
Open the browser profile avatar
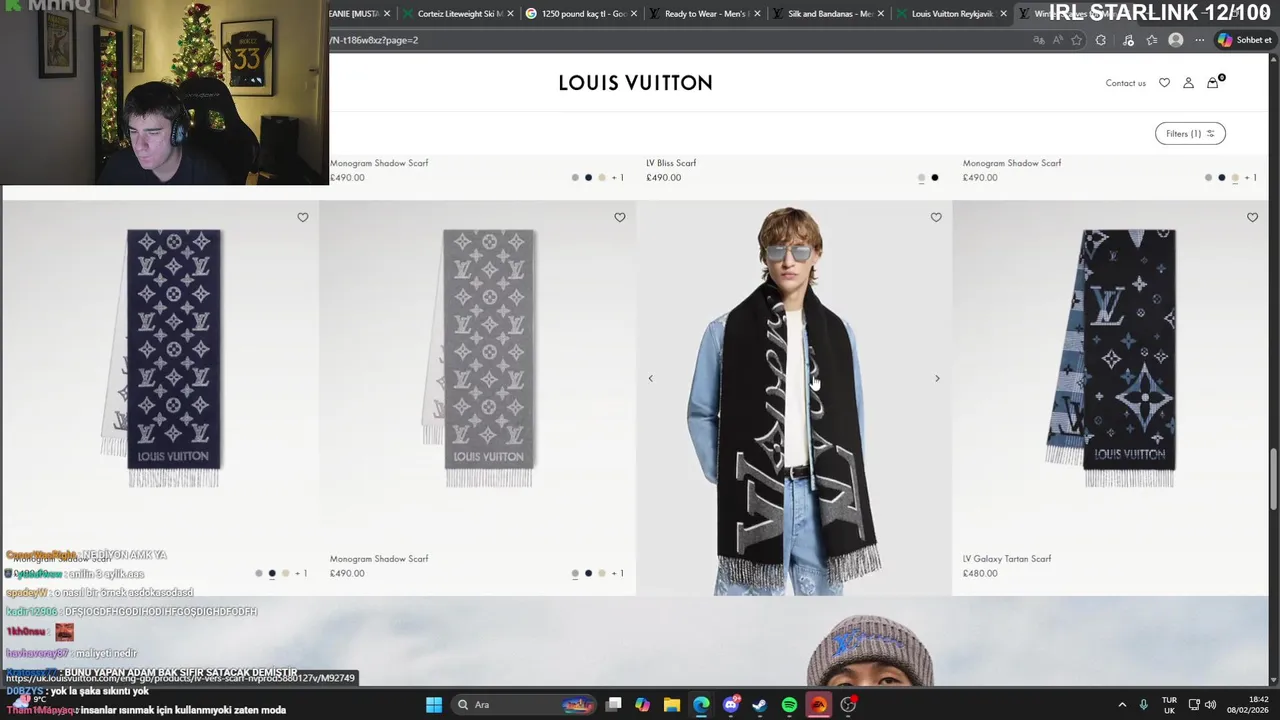click(1176, 40)
